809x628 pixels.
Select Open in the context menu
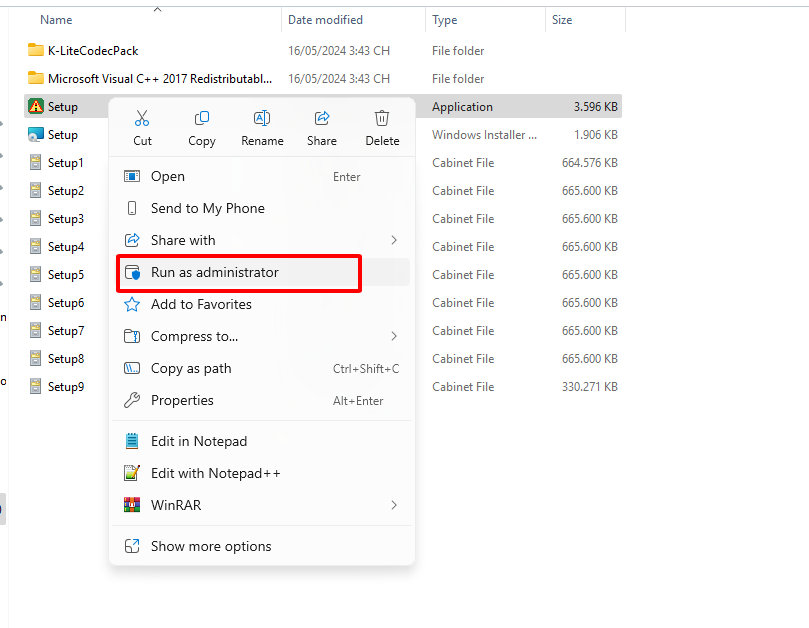pos(261,176)
